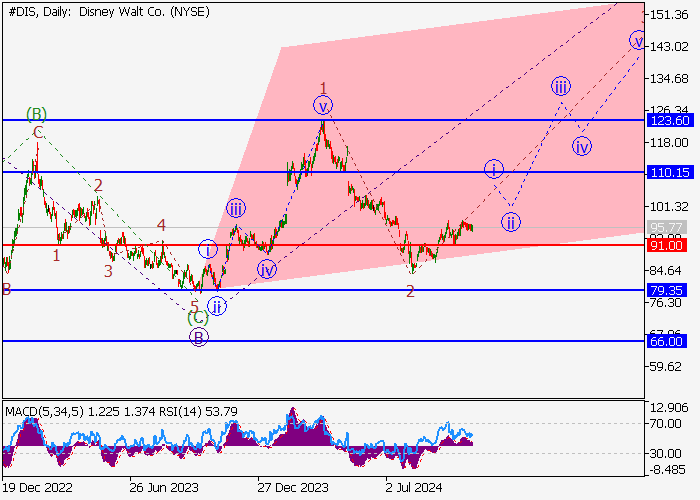Viewport: 700px width, 500px height.
Task: Click the green (B) wave label
Action: [36, 115]
